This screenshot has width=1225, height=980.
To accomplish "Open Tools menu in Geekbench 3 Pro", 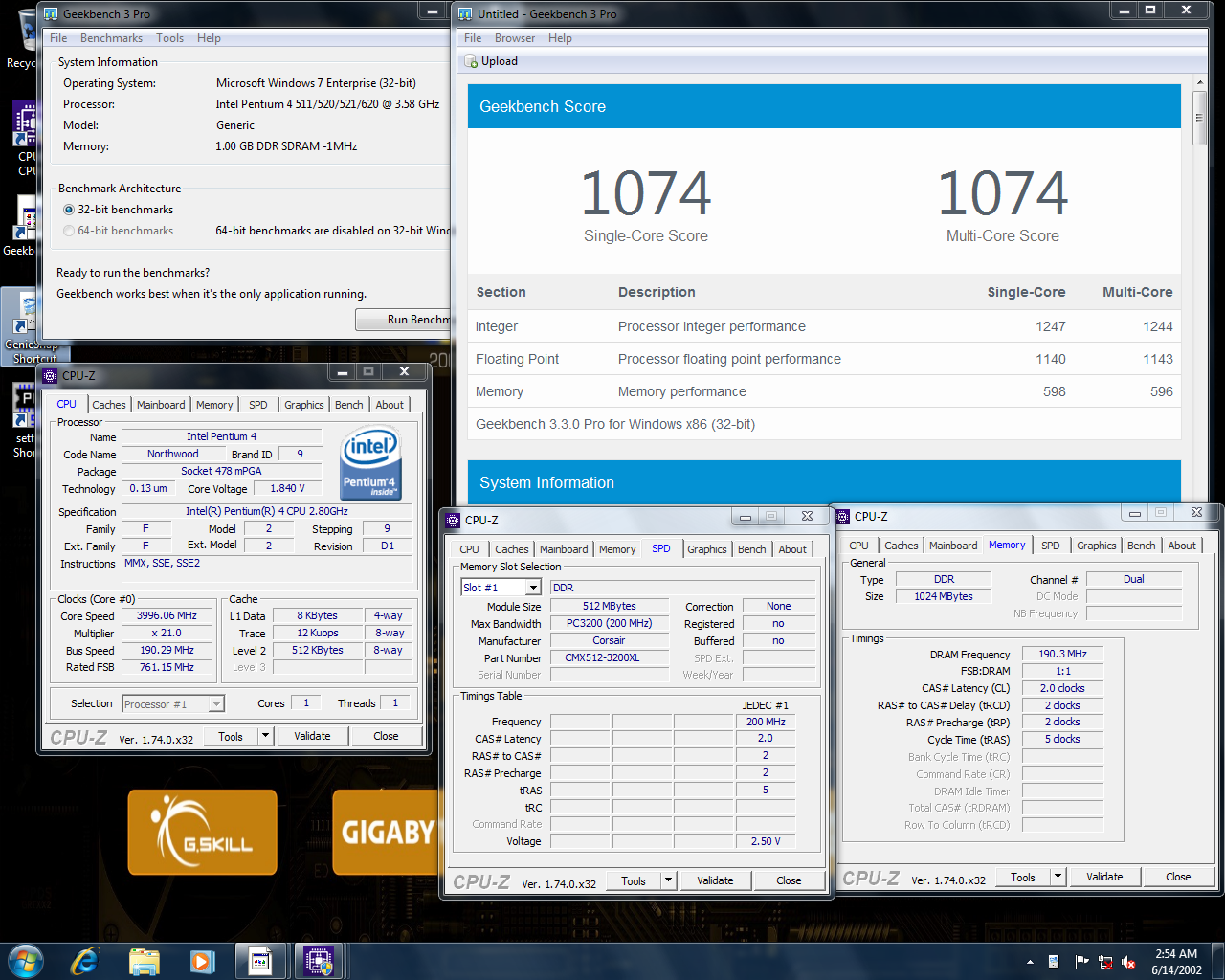I will coord(169,38).
